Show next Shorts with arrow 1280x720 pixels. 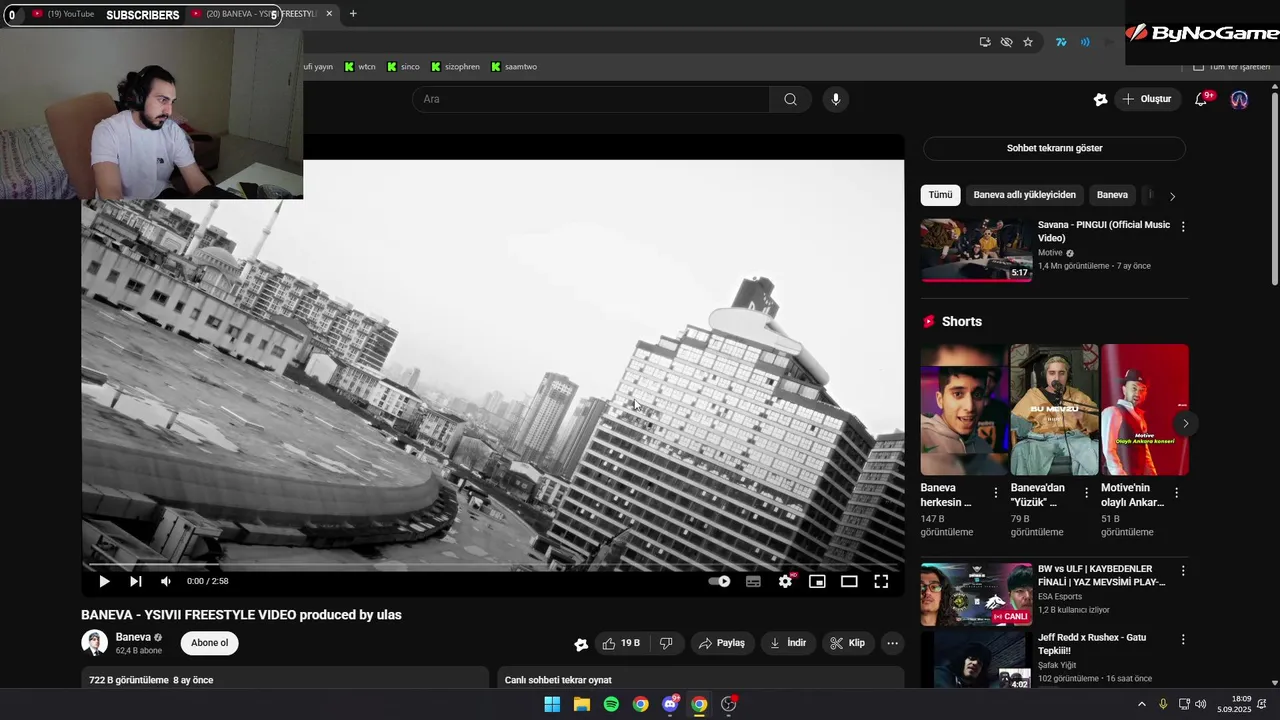coord(1185,423)
